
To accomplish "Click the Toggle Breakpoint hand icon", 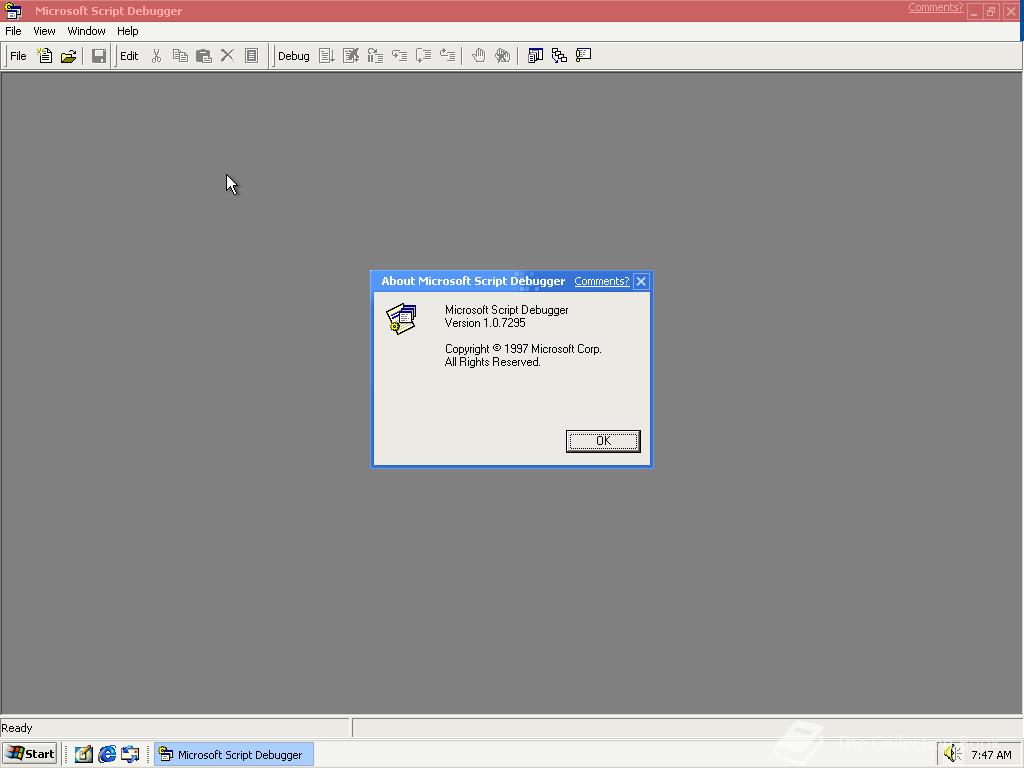I will (478, 56).
